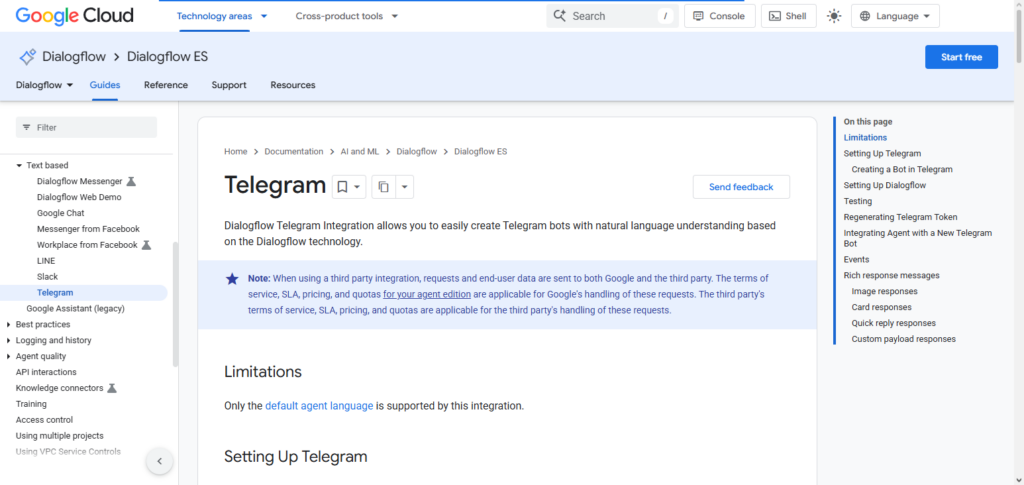The image size is (1024, 485).
Task: Open Messenger from Facebook in sidebar
Action: 88,229
